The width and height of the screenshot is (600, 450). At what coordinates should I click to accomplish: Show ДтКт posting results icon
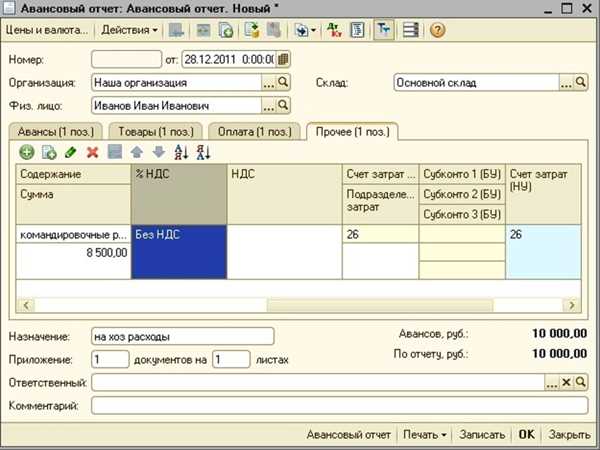pos(334,30)
